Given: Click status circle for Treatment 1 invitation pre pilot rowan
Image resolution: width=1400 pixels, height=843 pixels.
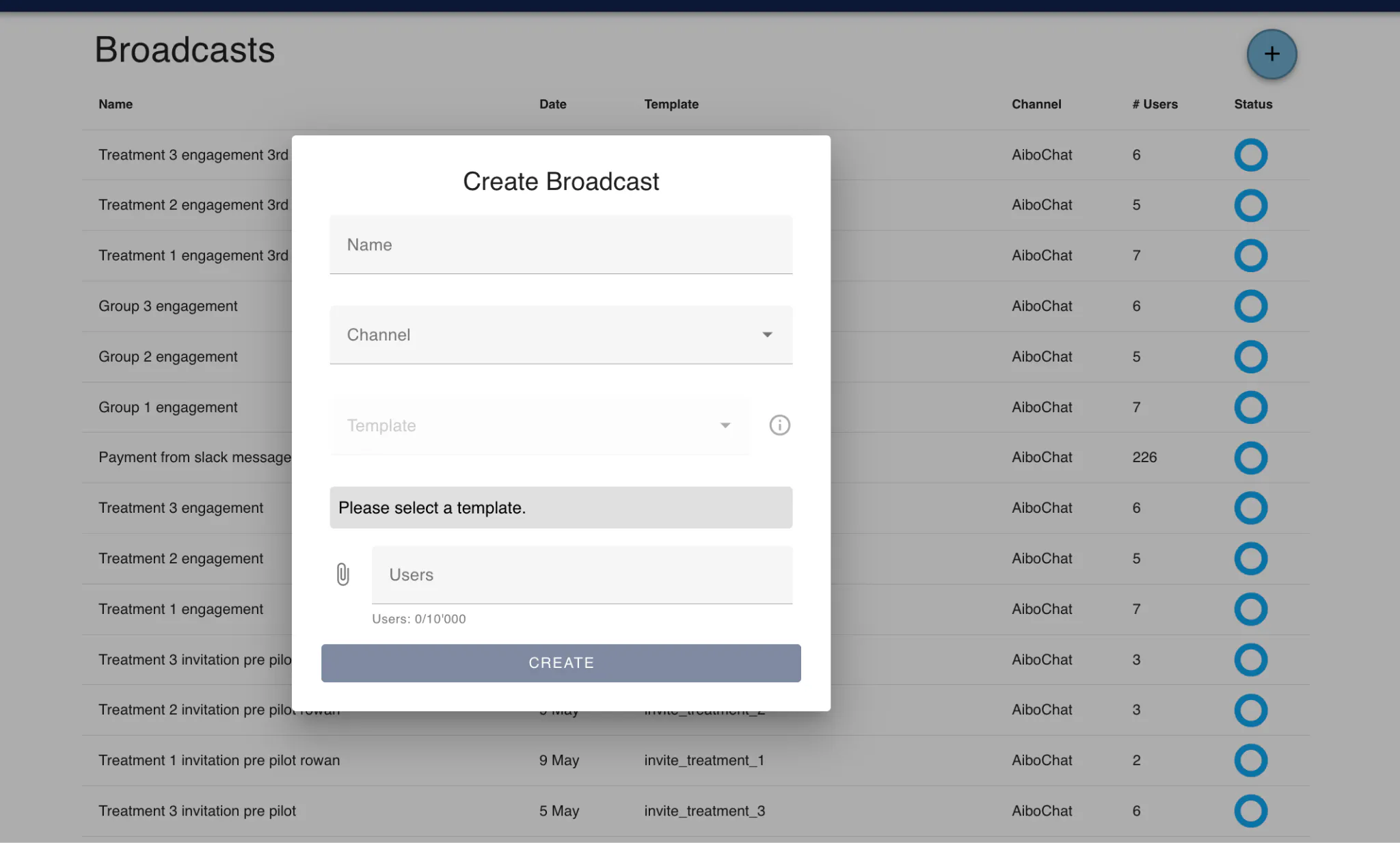Looking at the screenshot, I should [x=1250, y=760].
